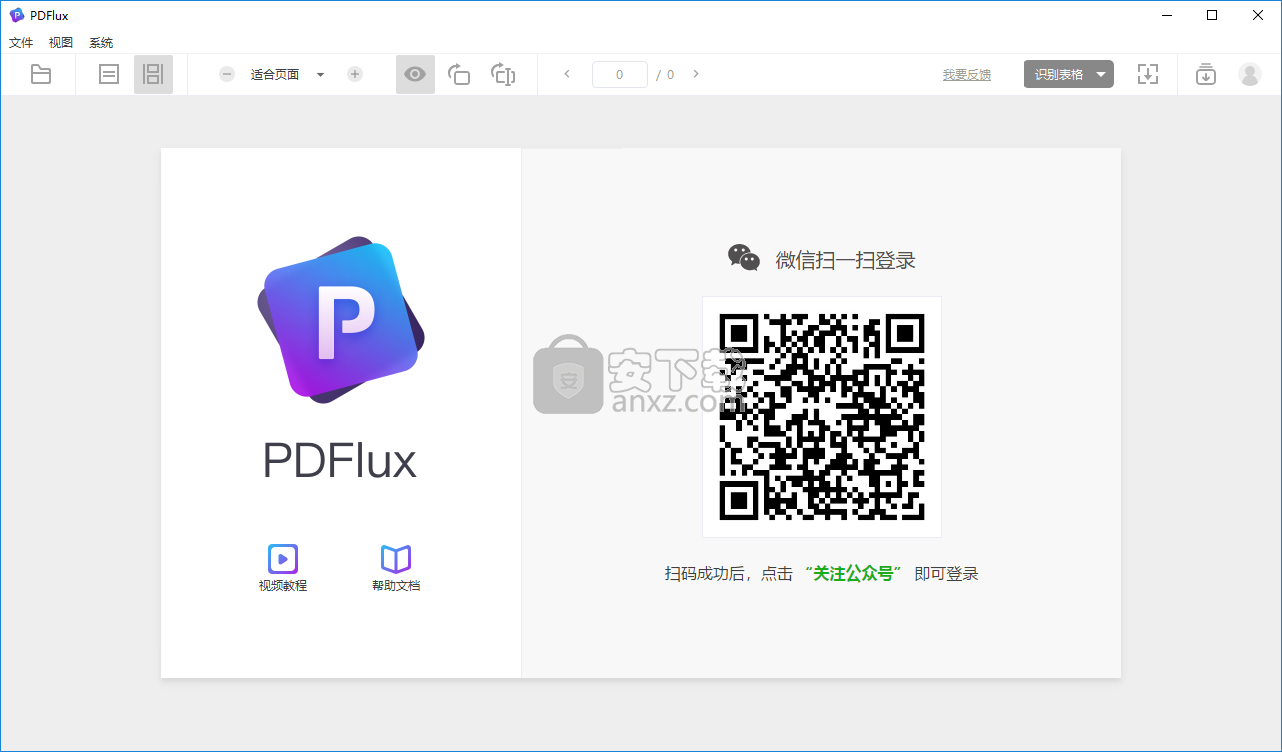Open the 适合页面 zoom dropdown
Screen dimensions: 1282x752
pos(287,74)
